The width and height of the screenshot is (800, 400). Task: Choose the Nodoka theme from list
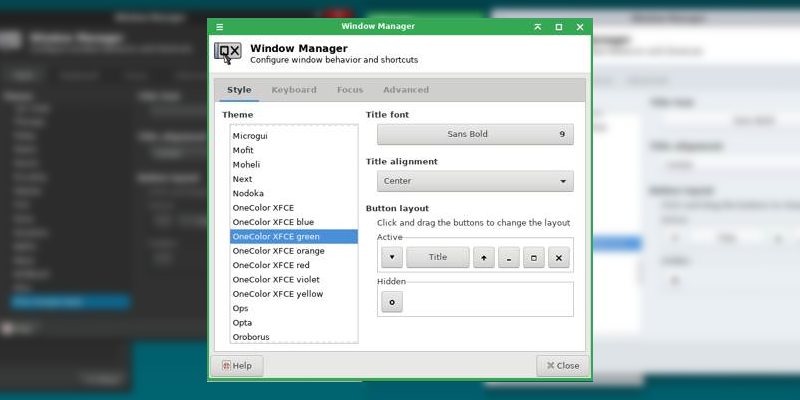click(x=250, y=193)
